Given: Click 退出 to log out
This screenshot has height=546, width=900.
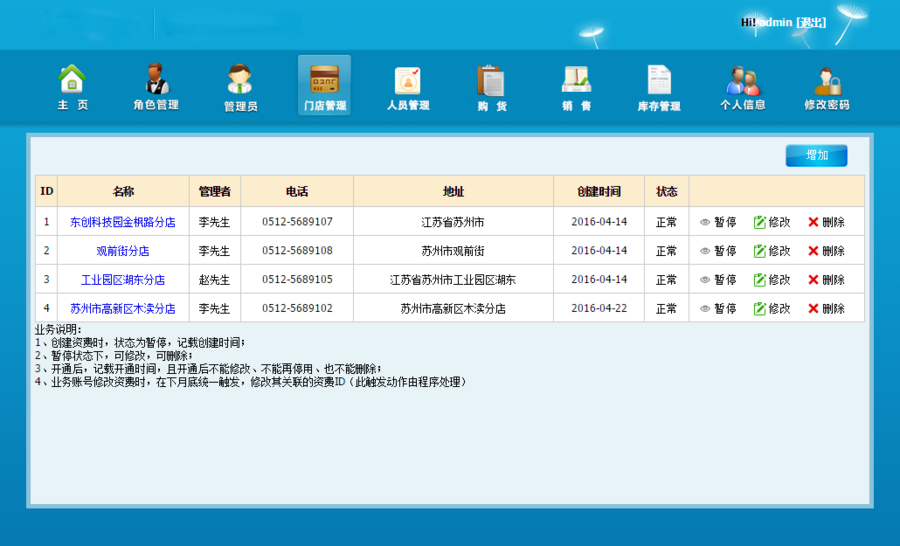Looking at the screenshot, I should [811, 22].
